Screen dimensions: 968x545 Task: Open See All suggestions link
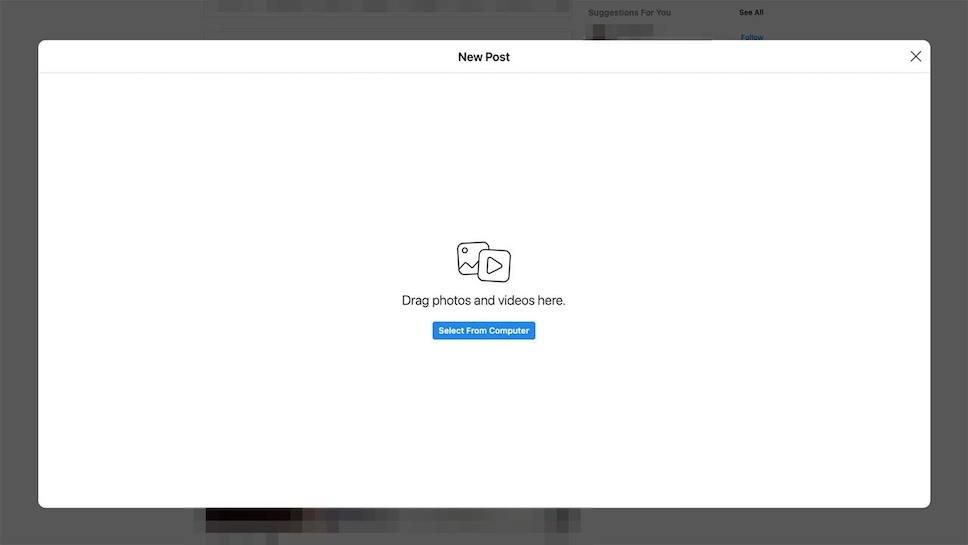click(x=751, y=13)
